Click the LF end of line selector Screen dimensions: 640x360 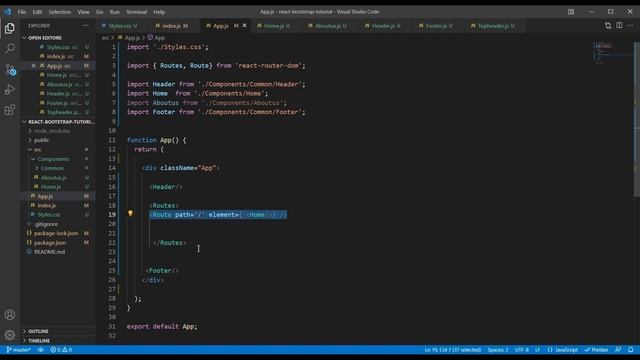coord(537,350)
